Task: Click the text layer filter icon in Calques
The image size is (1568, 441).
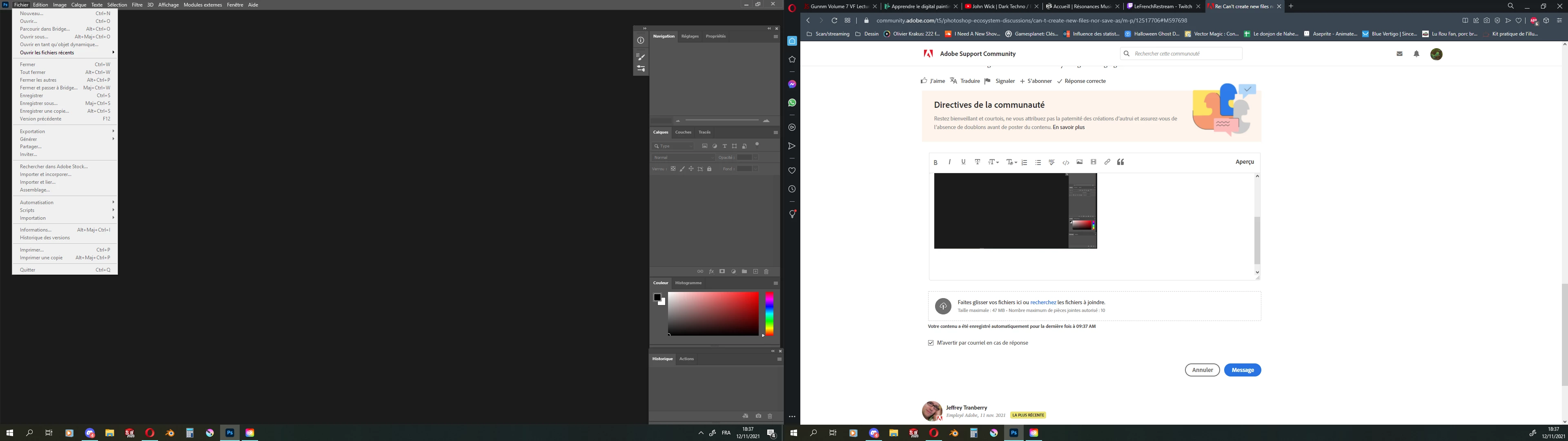Action: (x=724, y=146)
